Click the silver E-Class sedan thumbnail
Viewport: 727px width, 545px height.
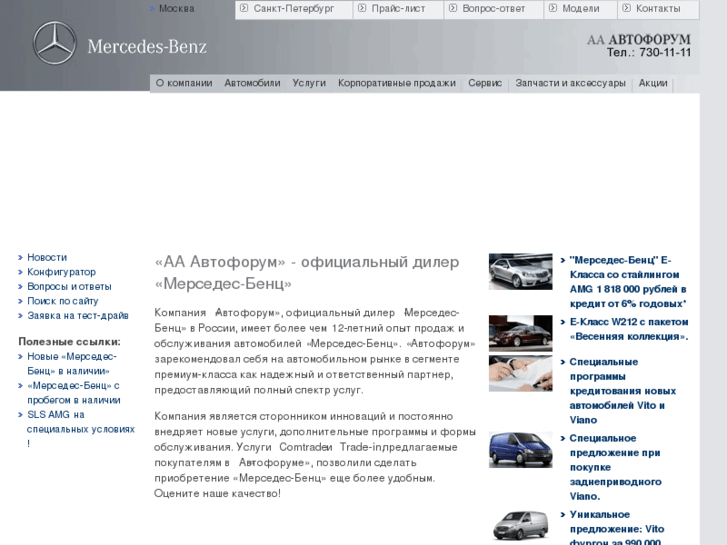[520, 271]
